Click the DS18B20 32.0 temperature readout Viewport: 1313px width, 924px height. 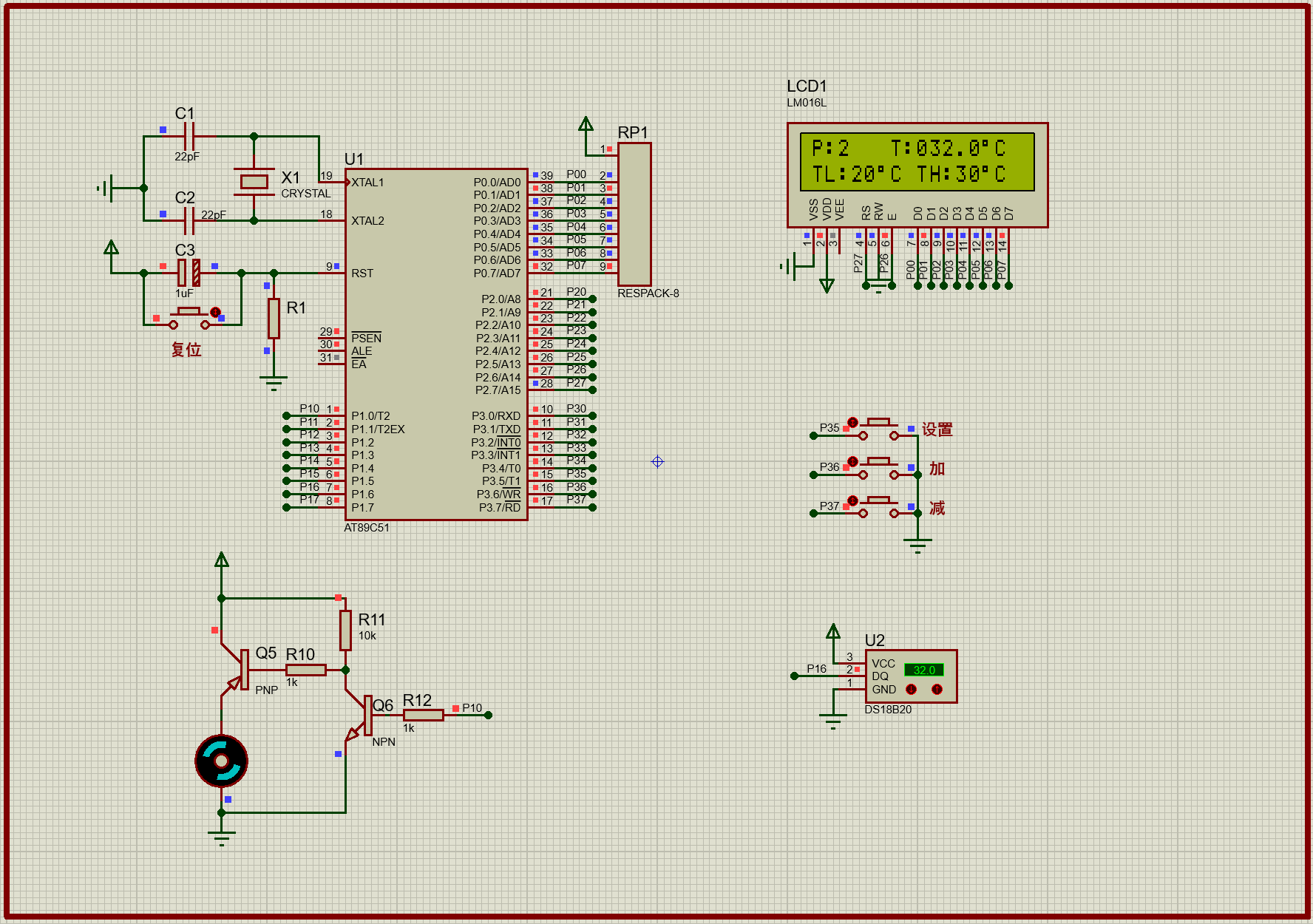(923, 670)
